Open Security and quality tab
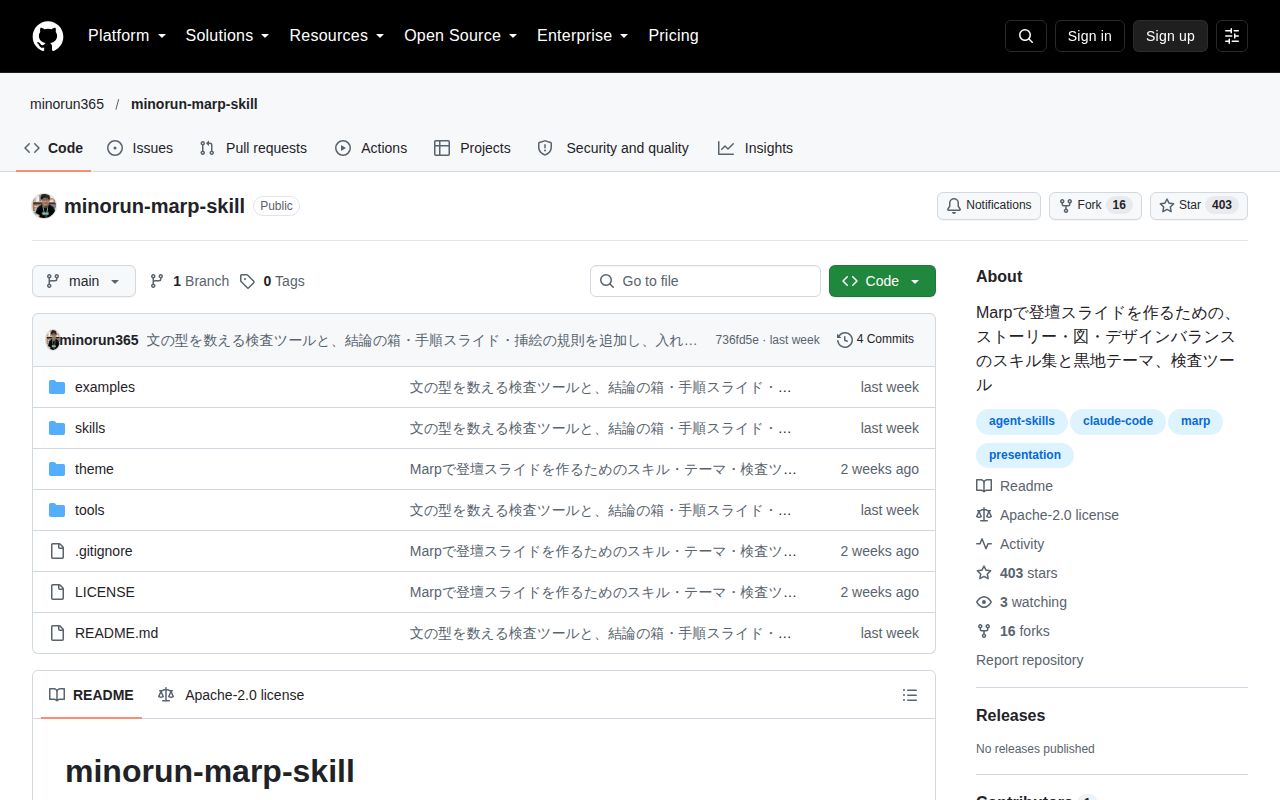Screen dimensions: 1280x800 [x=613, y=148]
